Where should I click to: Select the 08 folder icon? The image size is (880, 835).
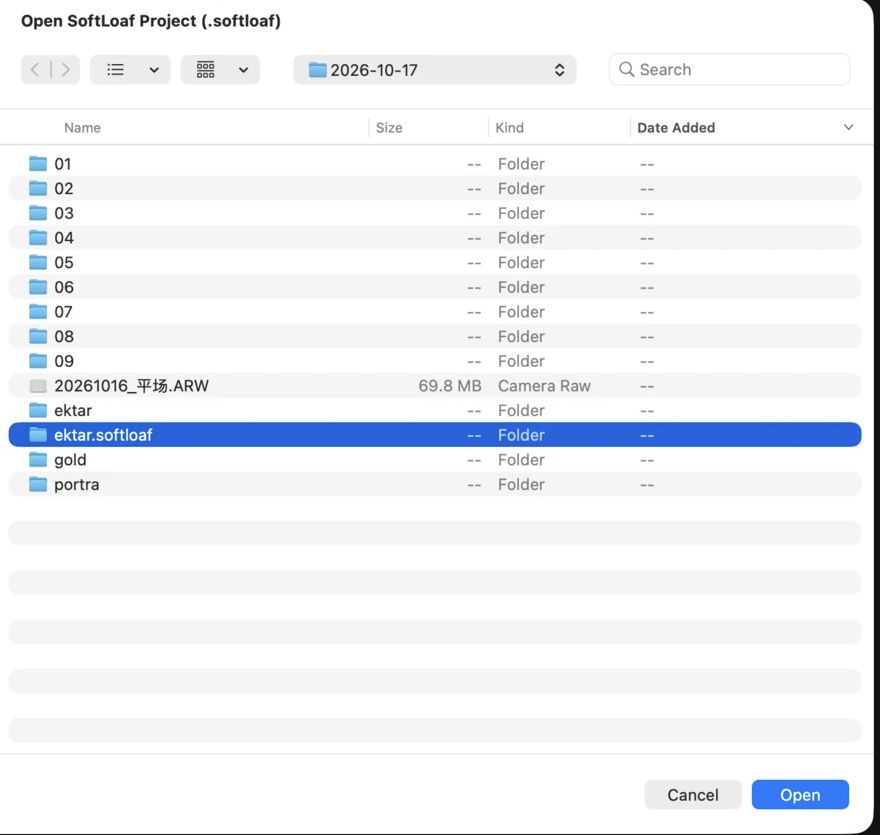pyautogui.click(x=38, y=336)
